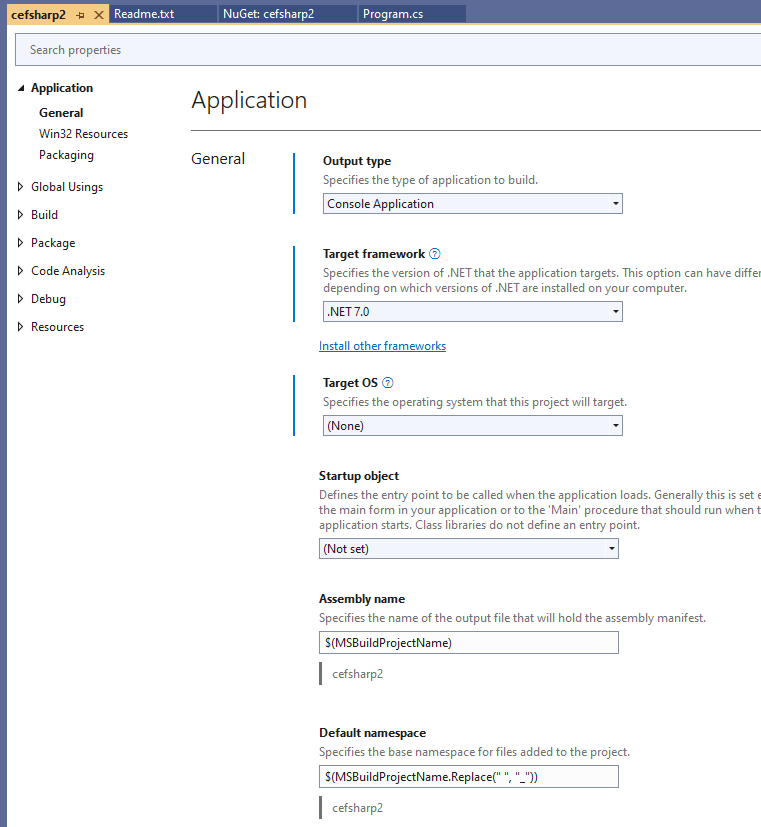Pin the cefsharp2 tab
The width and height of the screenshot is (761, 827).
(x=80, y=15)
